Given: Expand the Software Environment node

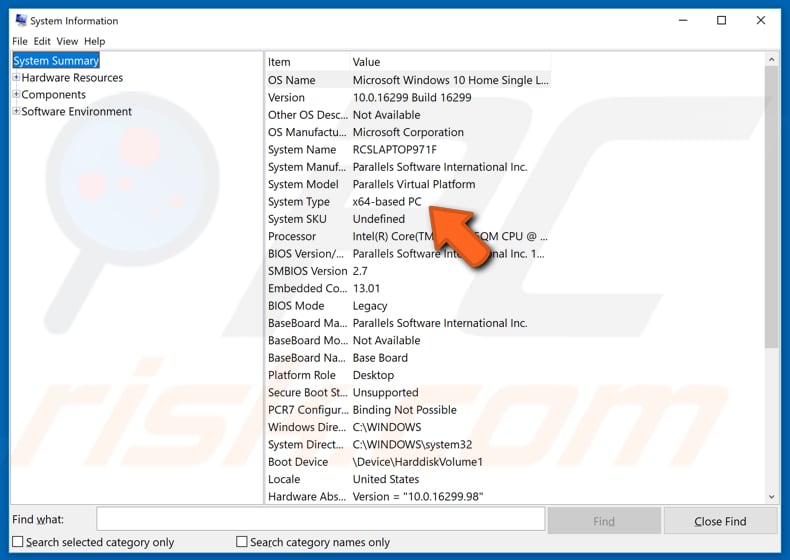Looking at the screenshot, I should pos(16,111).
